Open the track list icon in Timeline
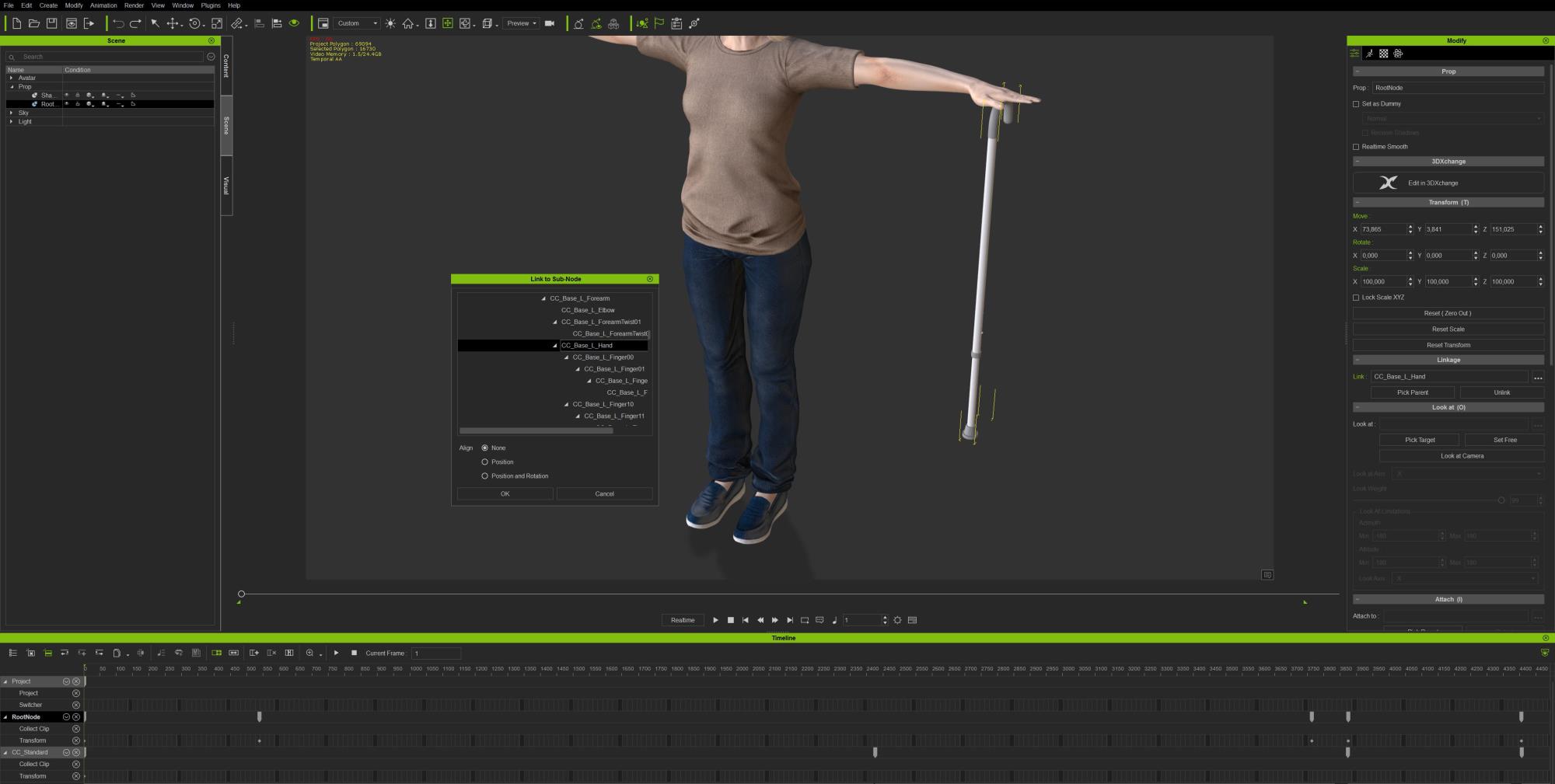Image resolution: width=1555 pixels, height=784 pixels. pos(12,653)
